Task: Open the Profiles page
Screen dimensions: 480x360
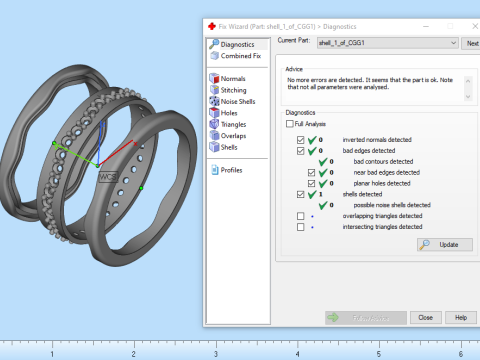Action: pos(231,170)
